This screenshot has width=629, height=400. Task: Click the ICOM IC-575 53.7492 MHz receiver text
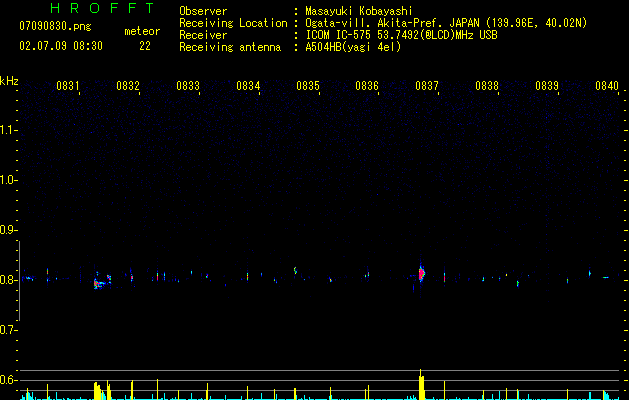tap(401, 35)
